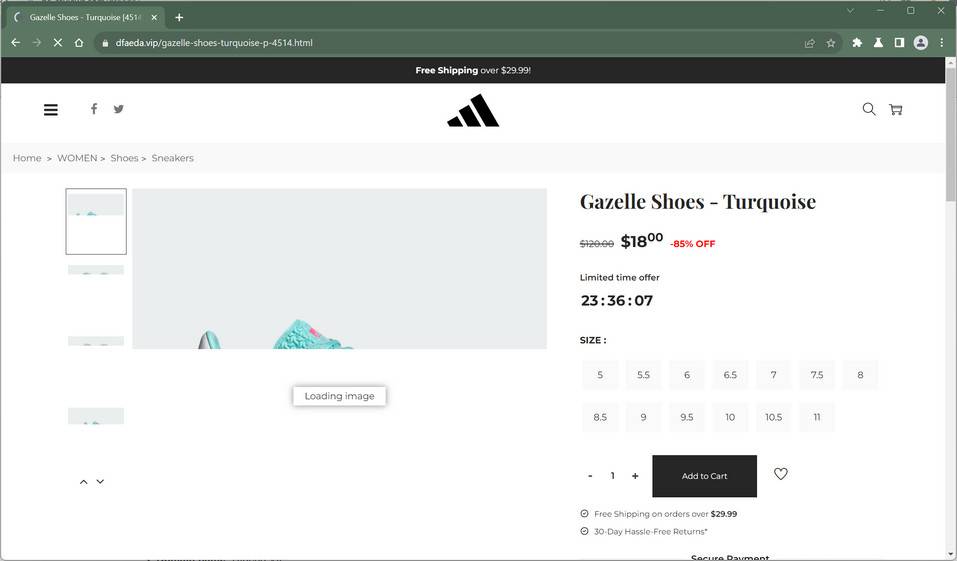Click the quantity value field
The height and width of the screenshot is (561, 957).
613,476
